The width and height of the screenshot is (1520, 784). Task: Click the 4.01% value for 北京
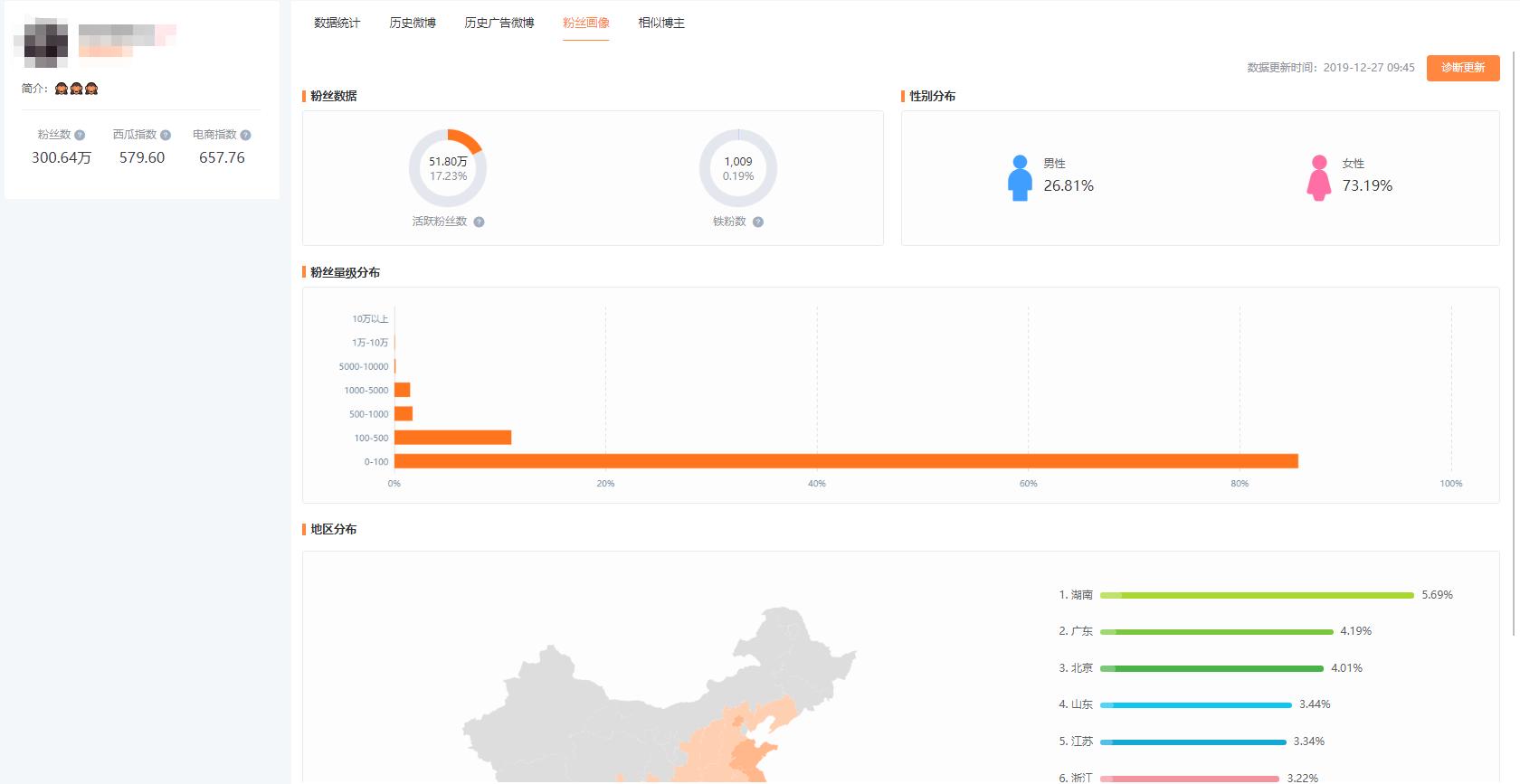[1346, 668]
